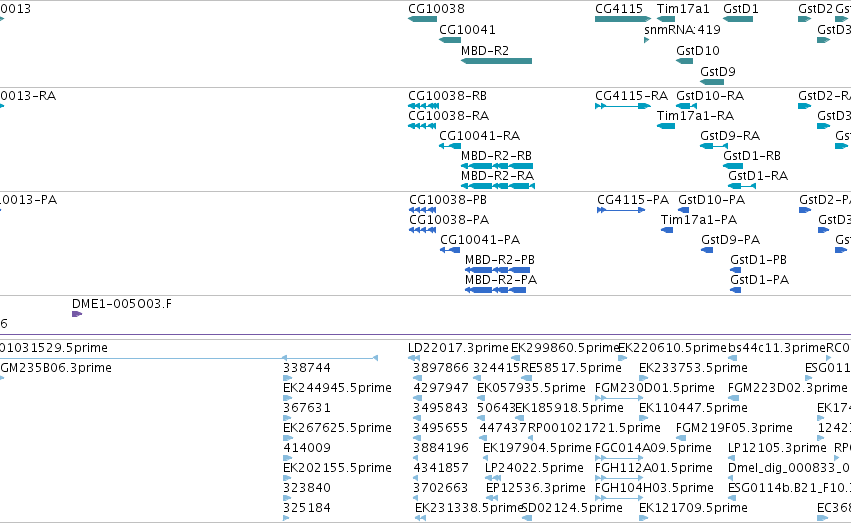Select EST FGM223D02.3prime
Viewport: 851px width, 523px height.
(788, 388)
